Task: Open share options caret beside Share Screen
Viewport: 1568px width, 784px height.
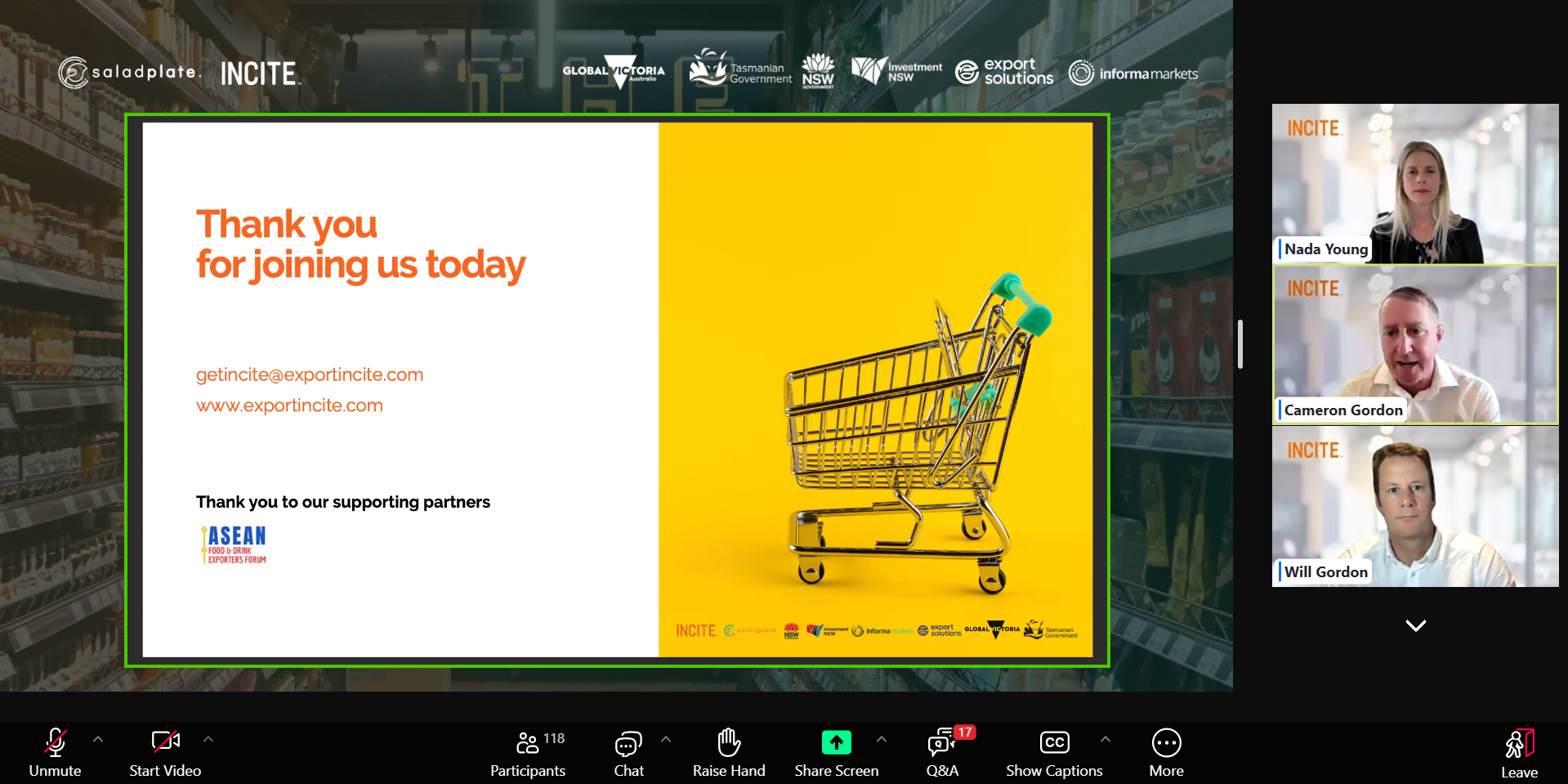Action: (x=881, y=739)
